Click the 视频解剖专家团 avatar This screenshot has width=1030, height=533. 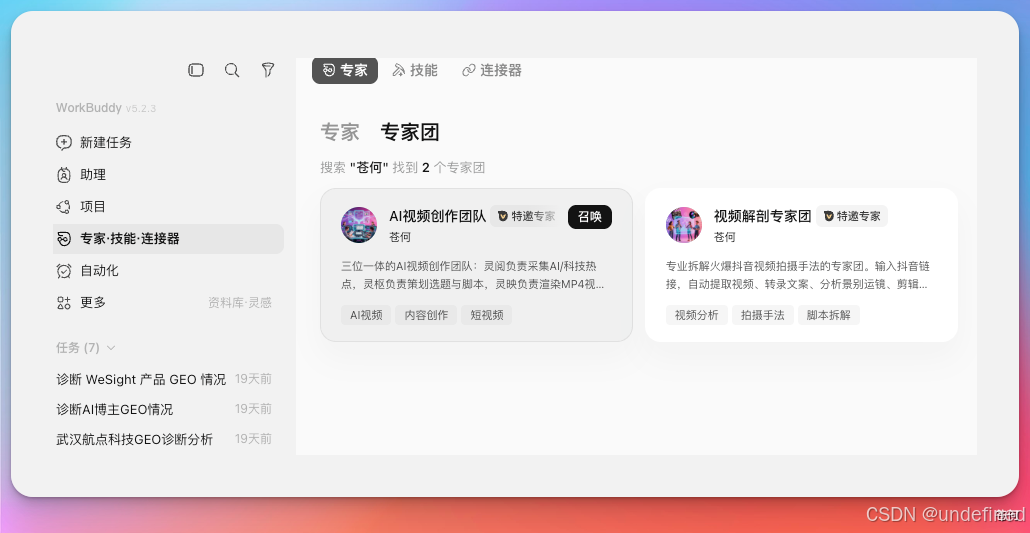click(x=684, y=225)
